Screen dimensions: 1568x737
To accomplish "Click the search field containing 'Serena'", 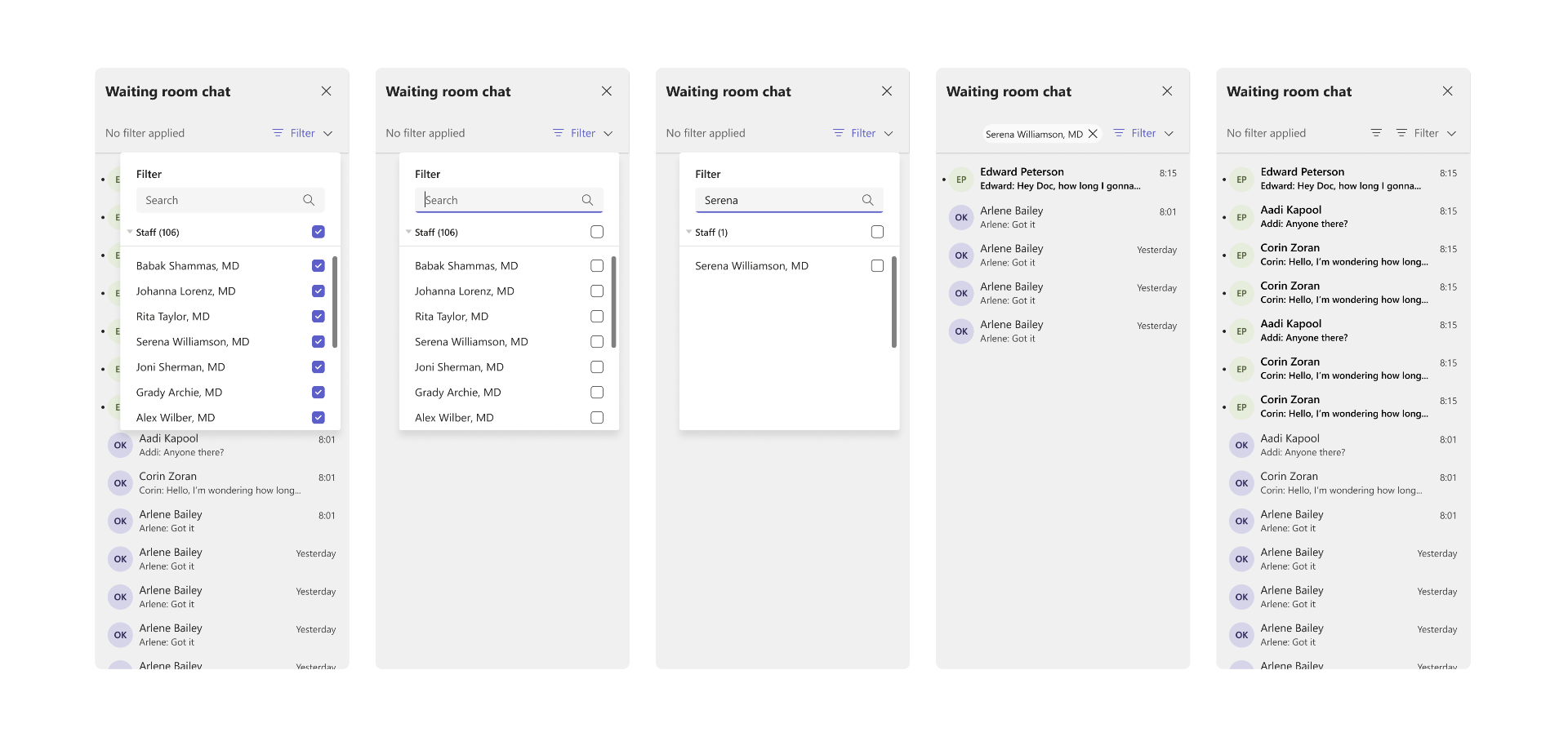I will coord(789,200).
